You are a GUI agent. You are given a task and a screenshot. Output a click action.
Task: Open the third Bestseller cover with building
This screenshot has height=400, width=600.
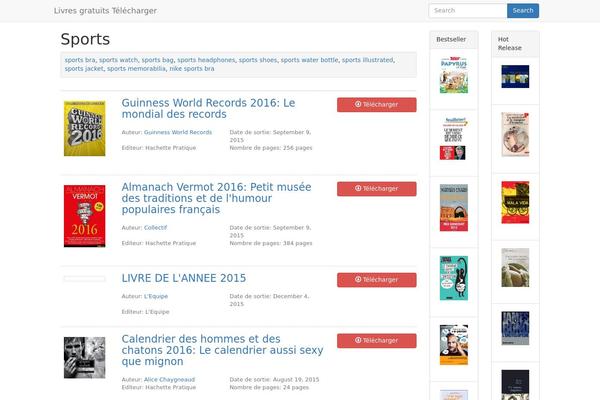pyautogui.click(x=454, y=208)
